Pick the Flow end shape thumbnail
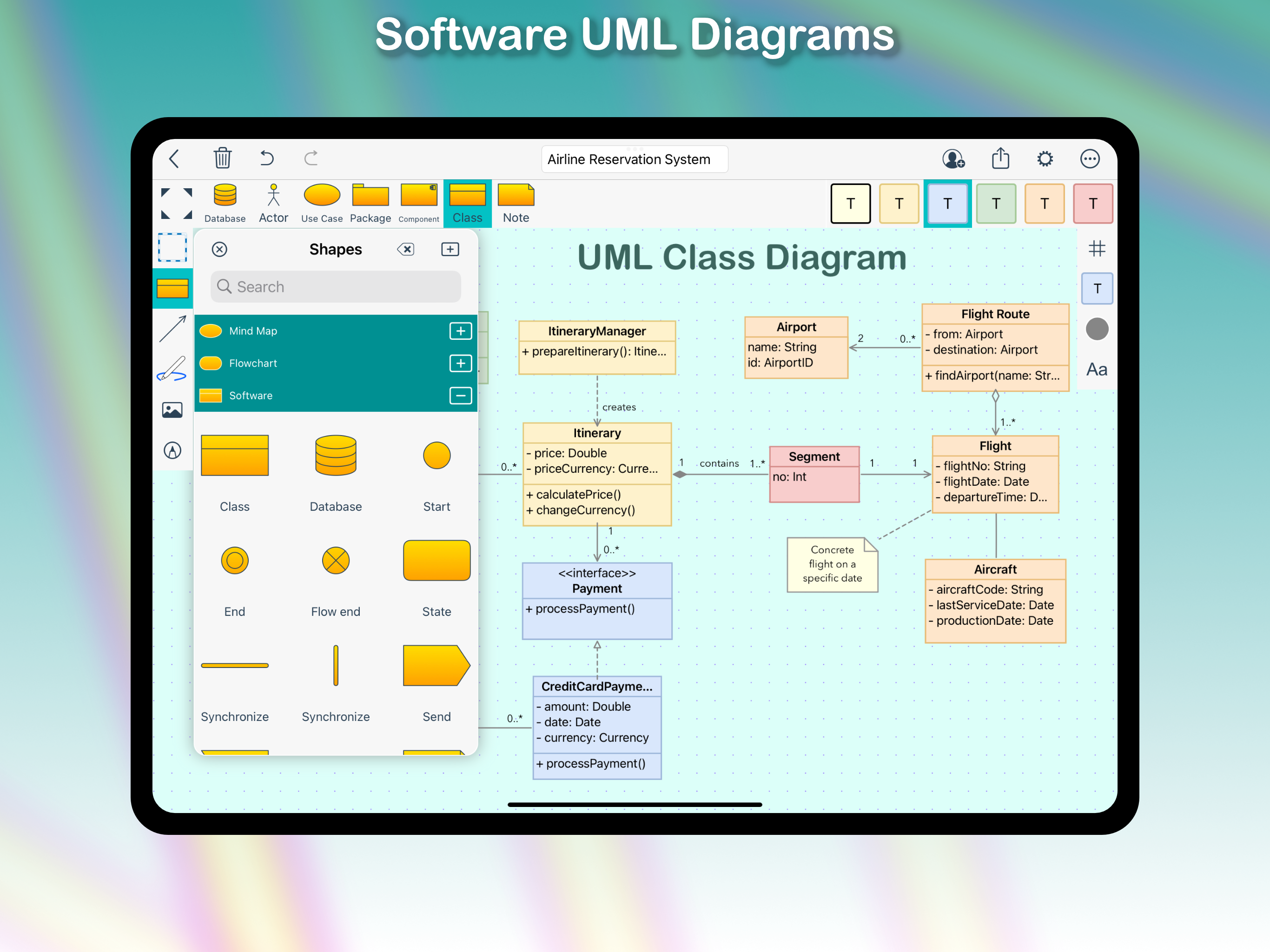Viewport: 1270px width, 952px height. (x=335, y=561)
